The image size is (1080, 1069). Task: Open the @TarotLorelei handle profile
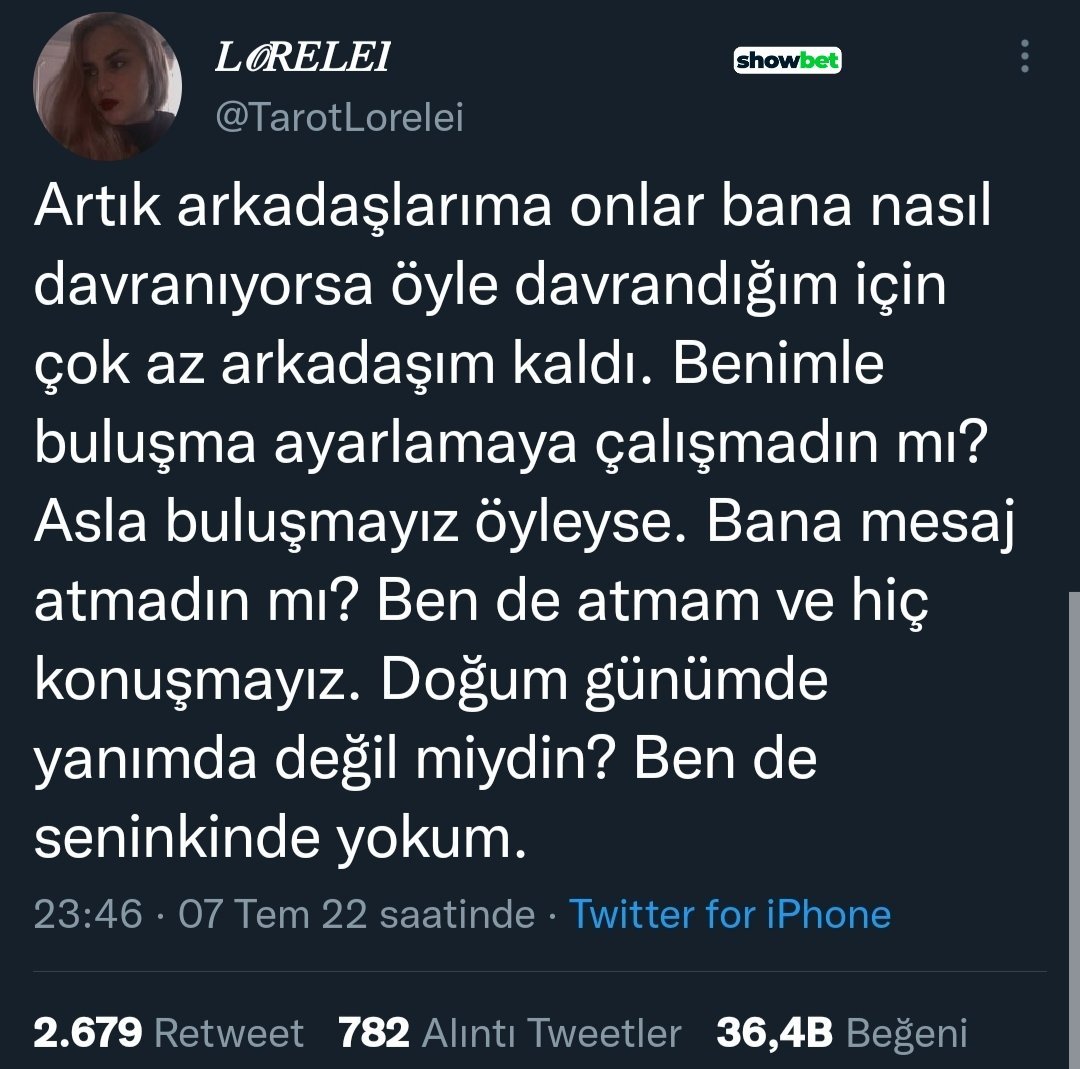click(339, 119)
